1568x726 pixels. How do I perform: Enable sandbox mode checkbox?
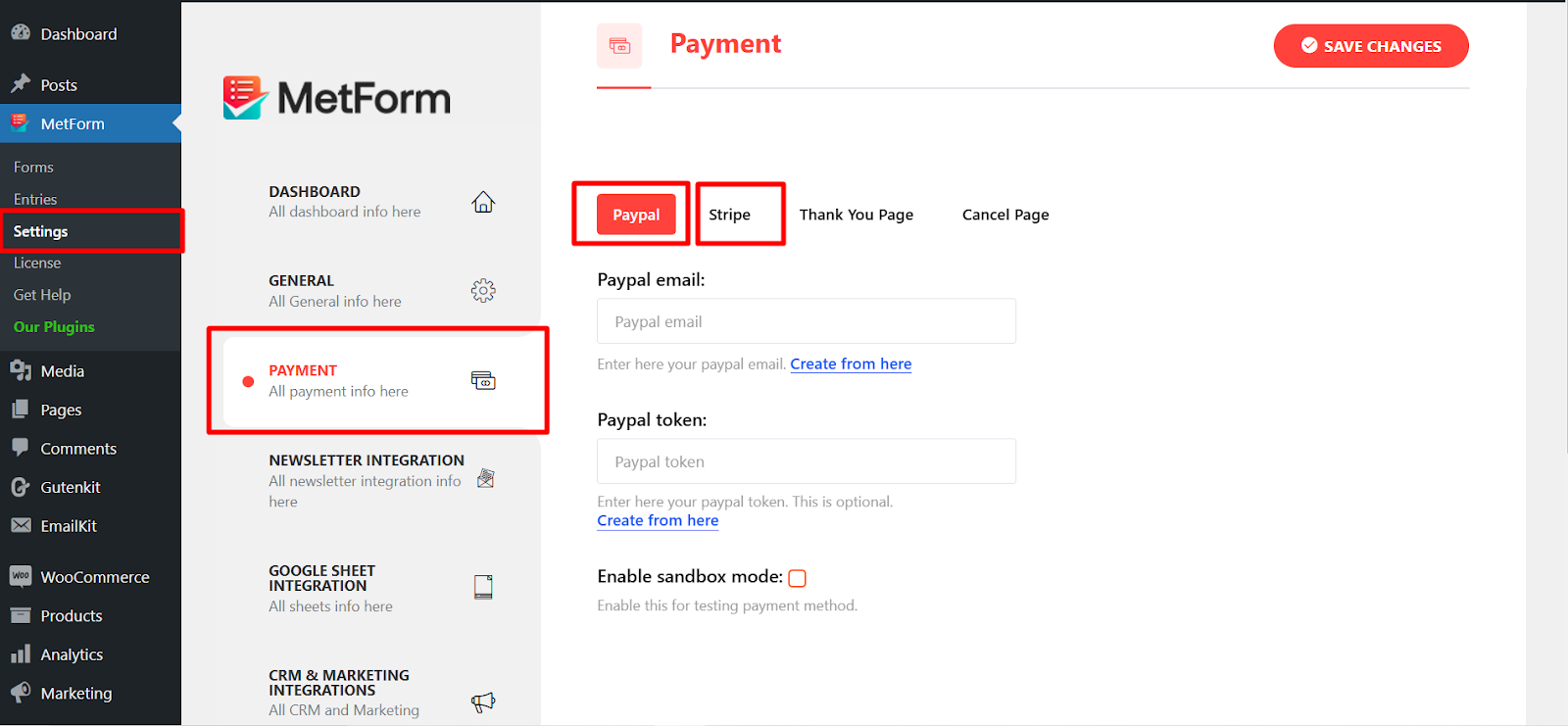798,578
